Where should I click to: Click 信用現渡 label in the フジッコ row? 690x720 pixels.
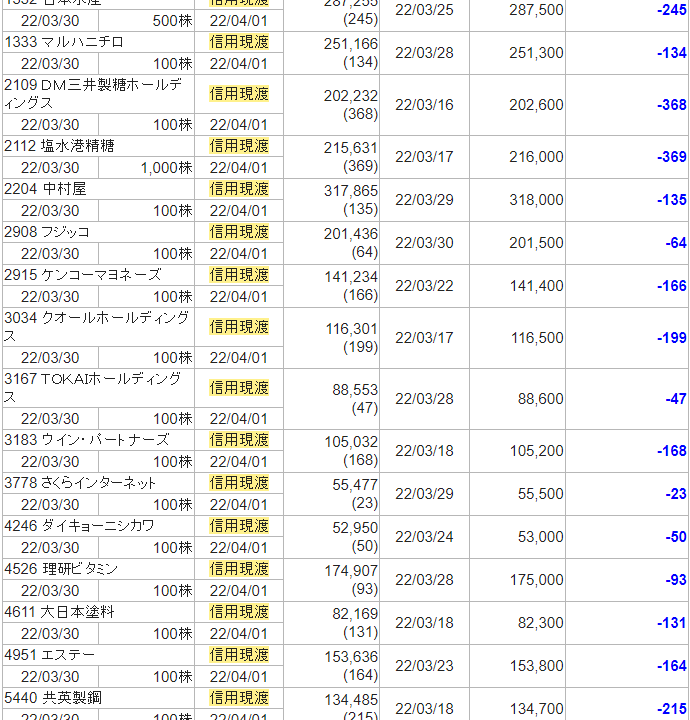click(x=239, y=232)
